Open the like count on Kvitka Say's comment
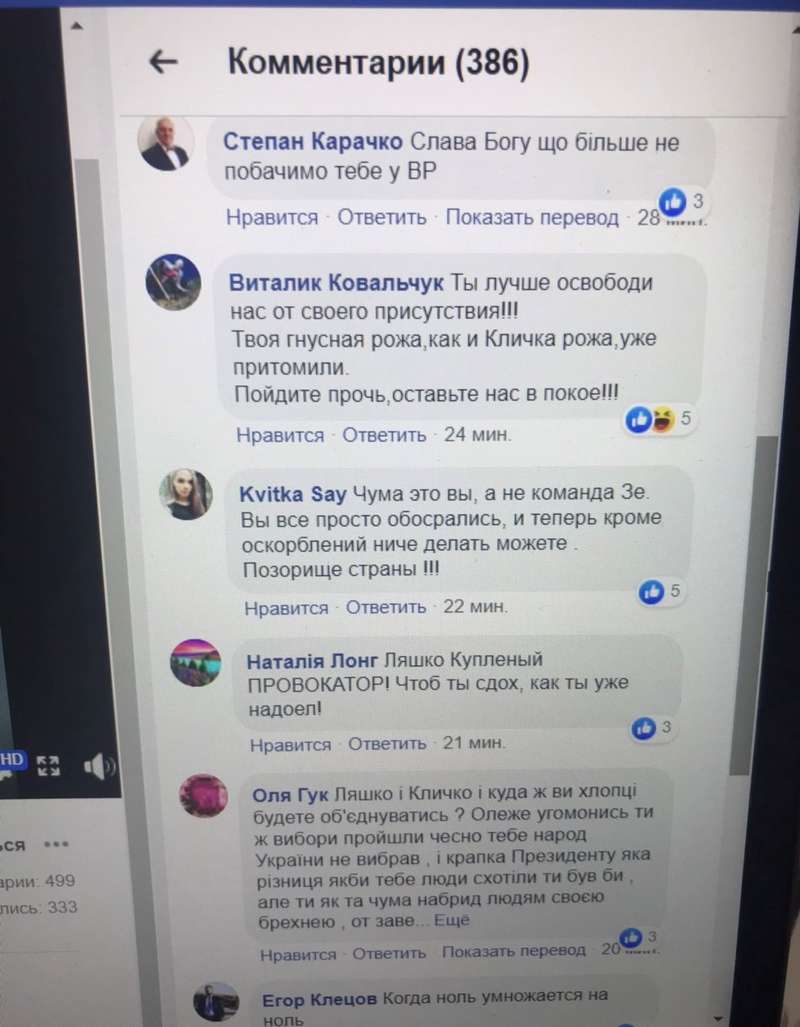800x1027 pixels. point(660,591)
